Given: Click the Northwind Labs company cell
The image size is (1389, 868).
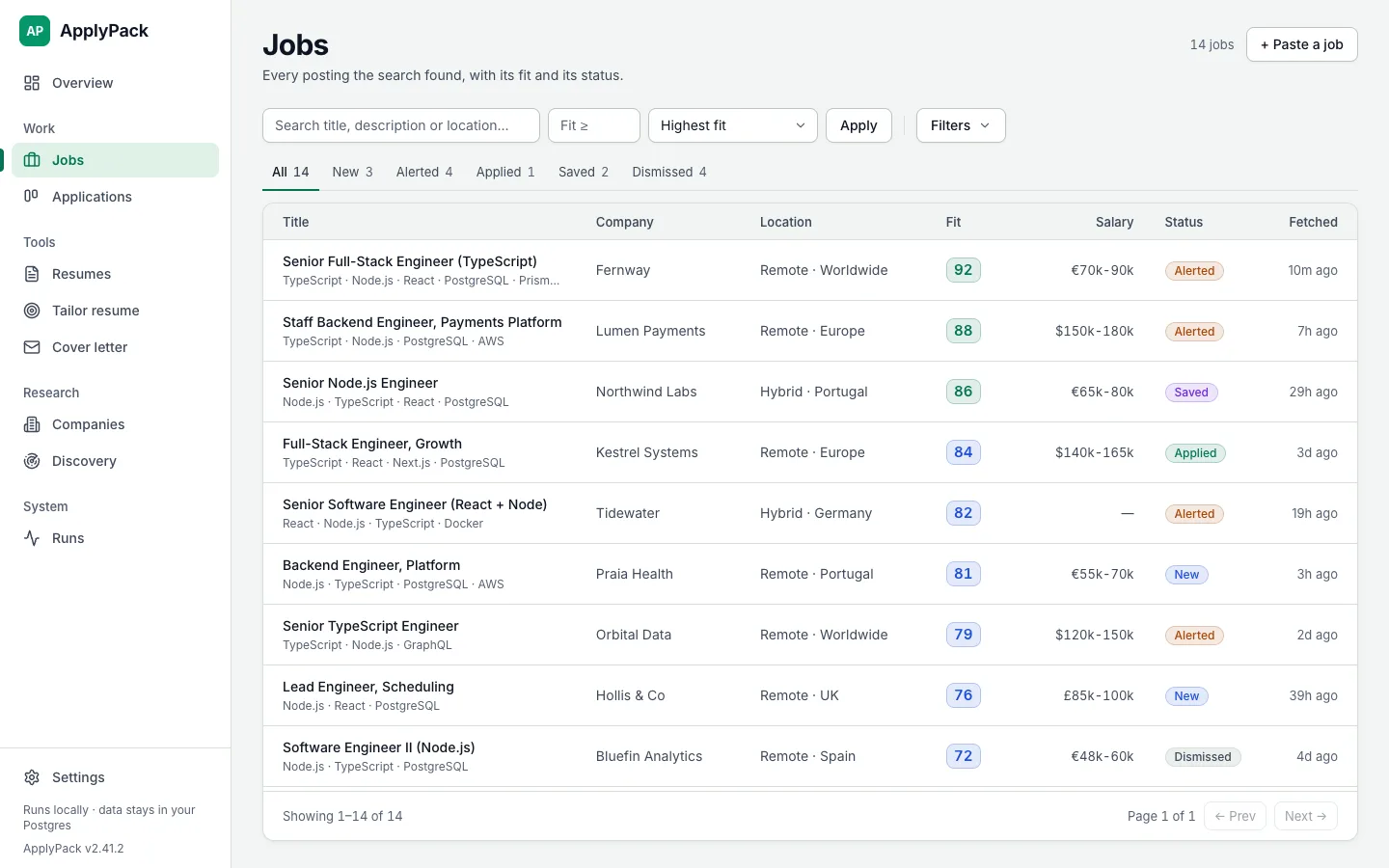Looking at the screenshot, I should pyautogui.click(x=646, y=392).
